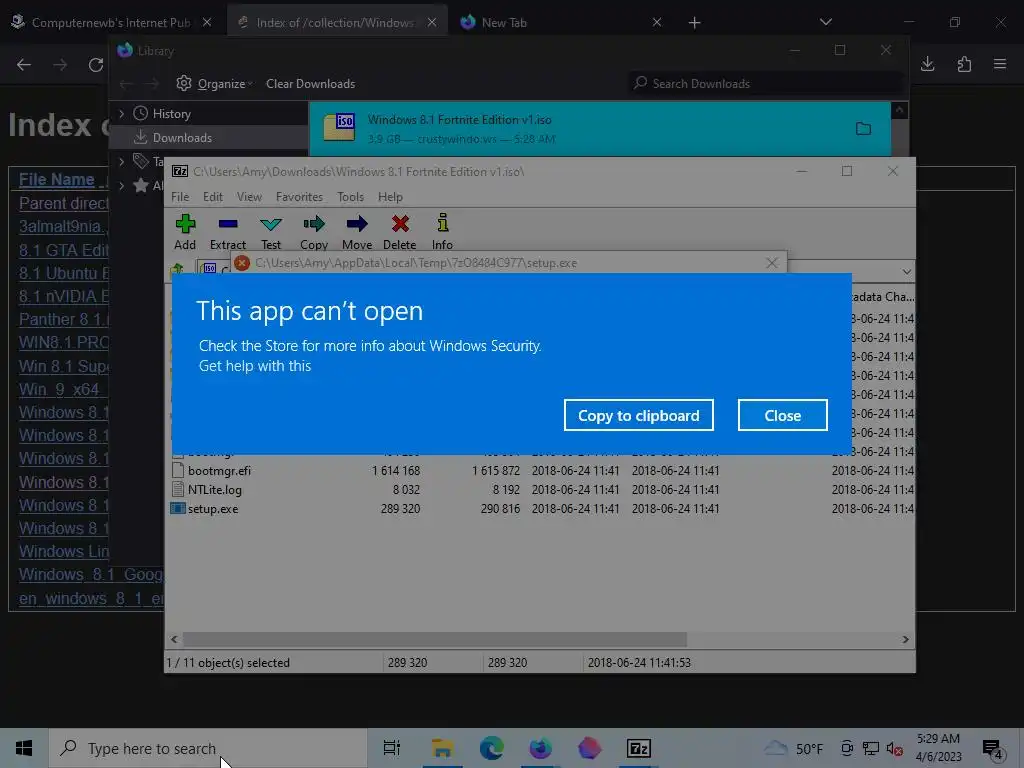This screenshot has width=1024, height=768.
Task: Open Microsoft Edge from the taskbar
Action: [x=492, y=748]
